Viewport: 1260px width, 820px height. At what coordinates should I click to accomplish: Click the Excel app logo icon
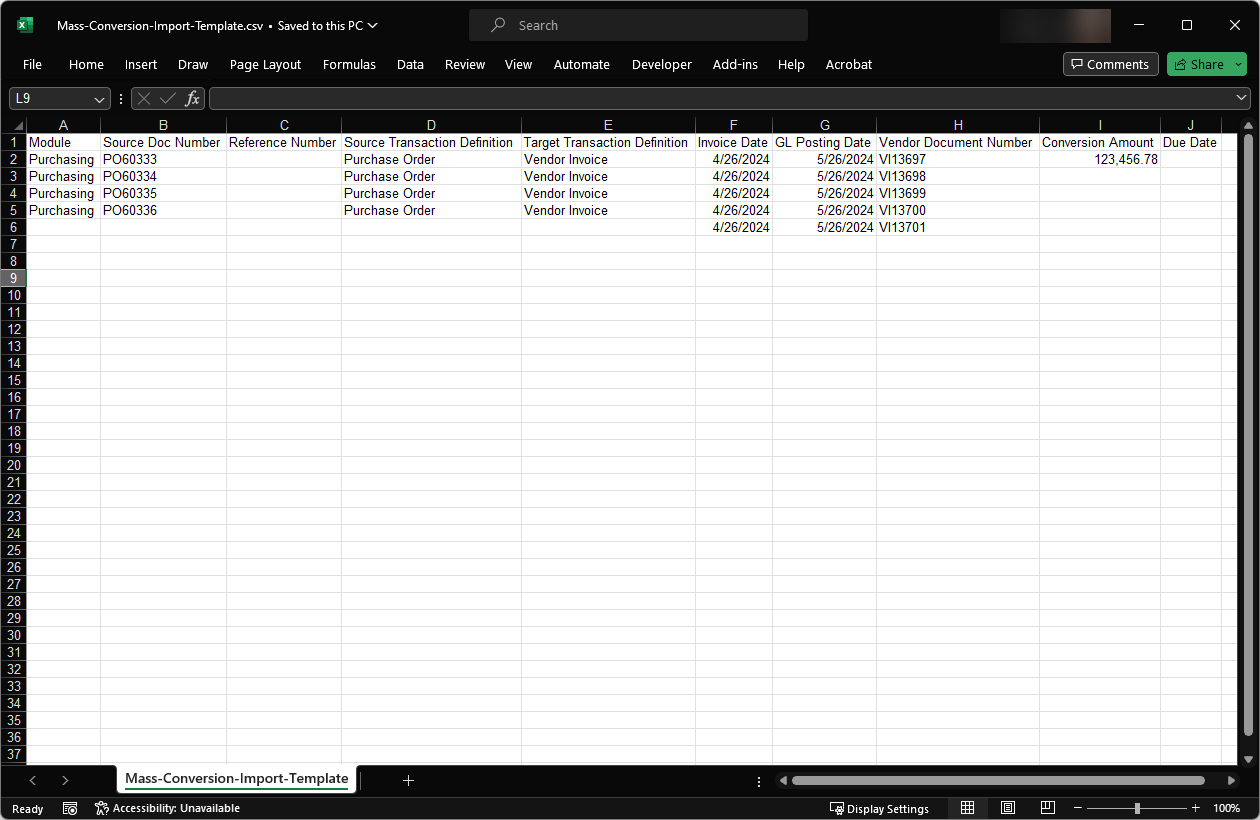pyautogui.click(x=25, y=26)
